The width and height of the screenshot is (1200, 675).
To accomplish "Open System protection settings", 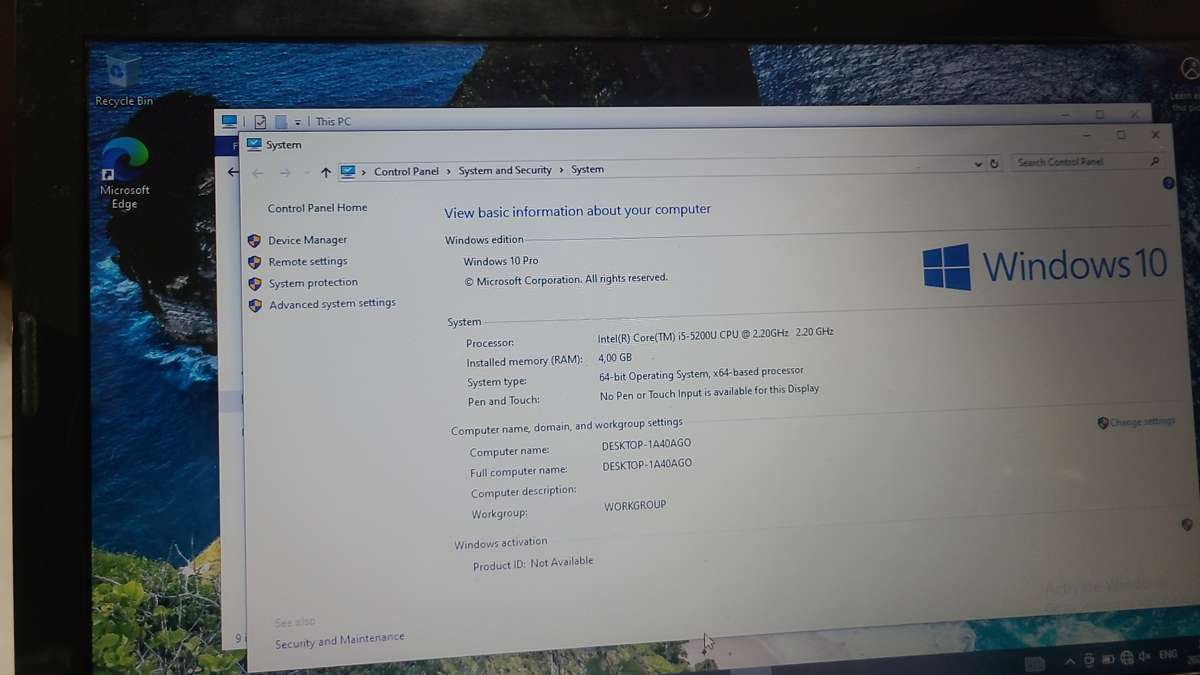I will pyautogui.click(x=313, y=282).
